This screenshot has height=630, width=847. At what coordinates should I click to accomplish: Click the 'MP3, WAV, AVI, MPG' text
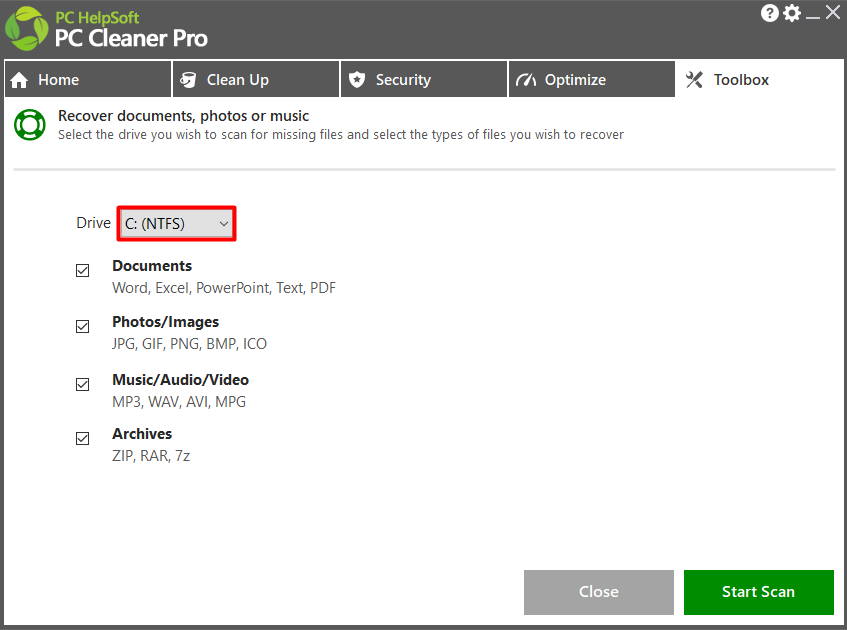(x=179, y=402)
